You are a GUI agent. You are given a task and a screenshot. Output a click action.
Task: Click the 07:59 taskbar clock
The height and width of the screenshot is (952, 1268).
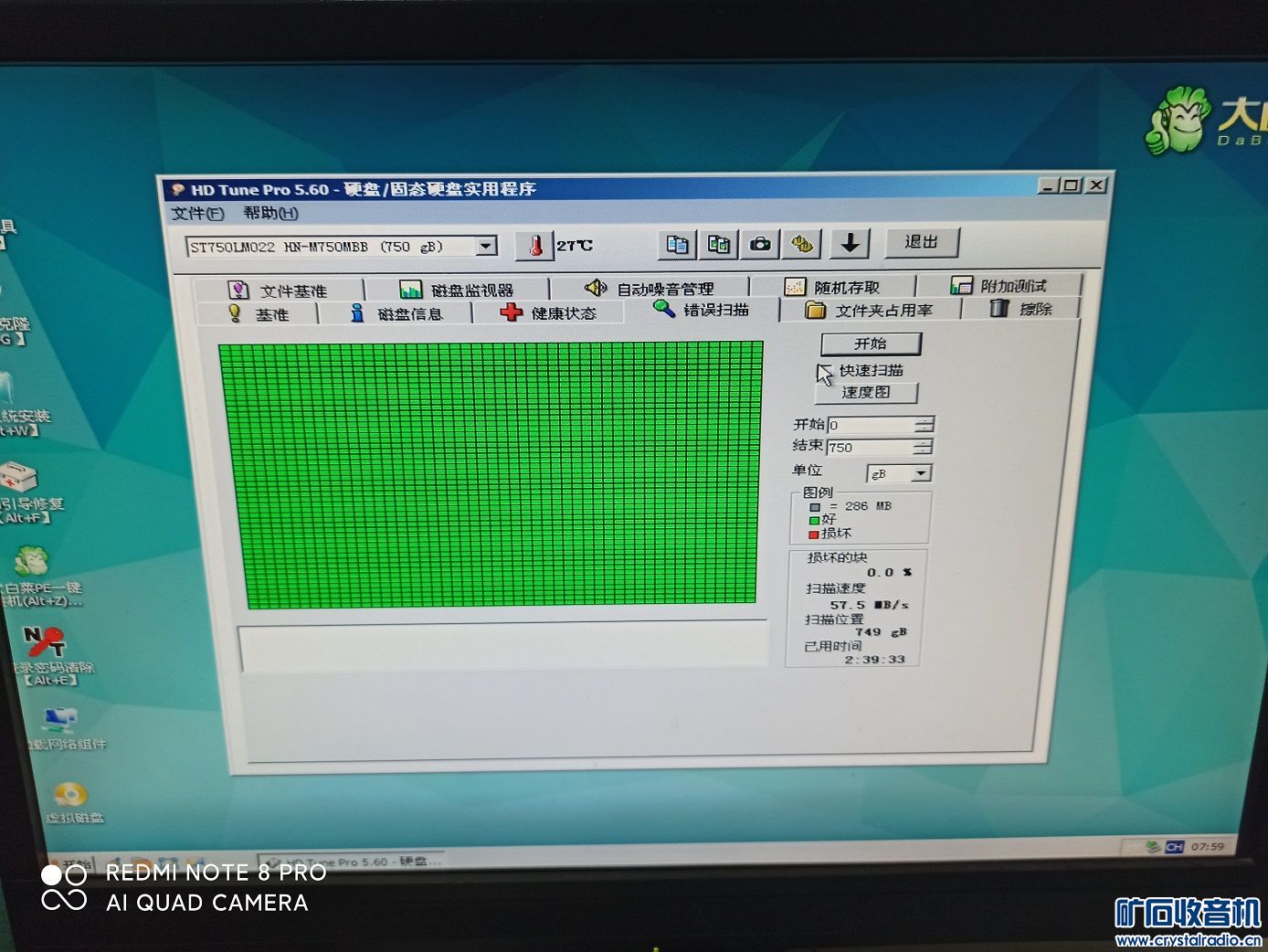[x=1208, y=846]
